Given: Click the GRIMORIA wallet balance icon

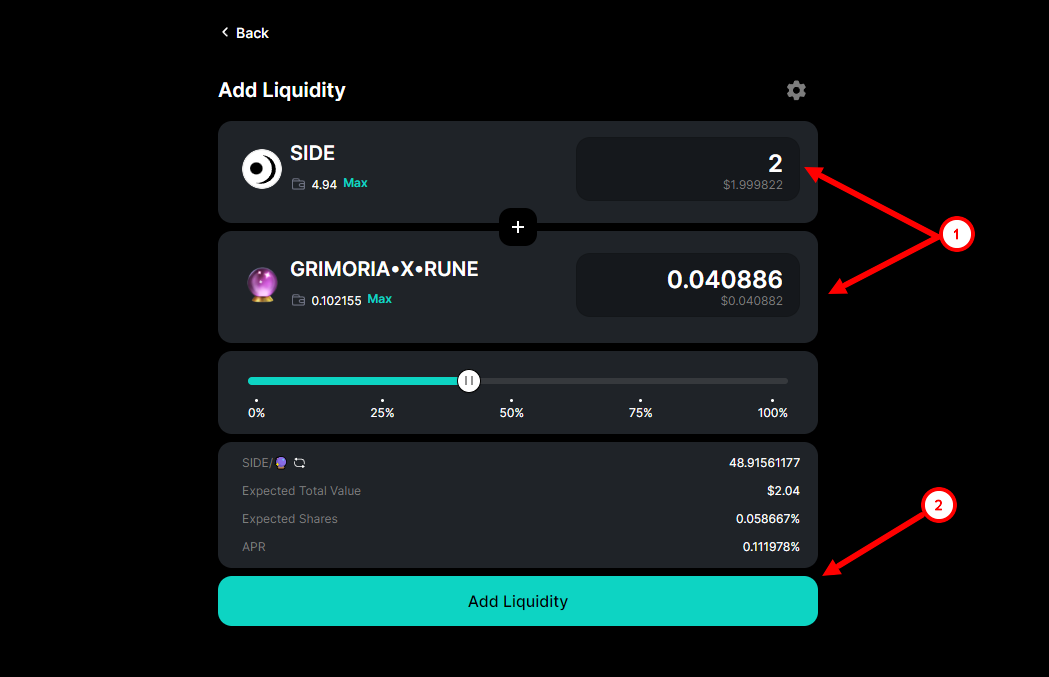Looking at the screenshot, I should 298,300.
